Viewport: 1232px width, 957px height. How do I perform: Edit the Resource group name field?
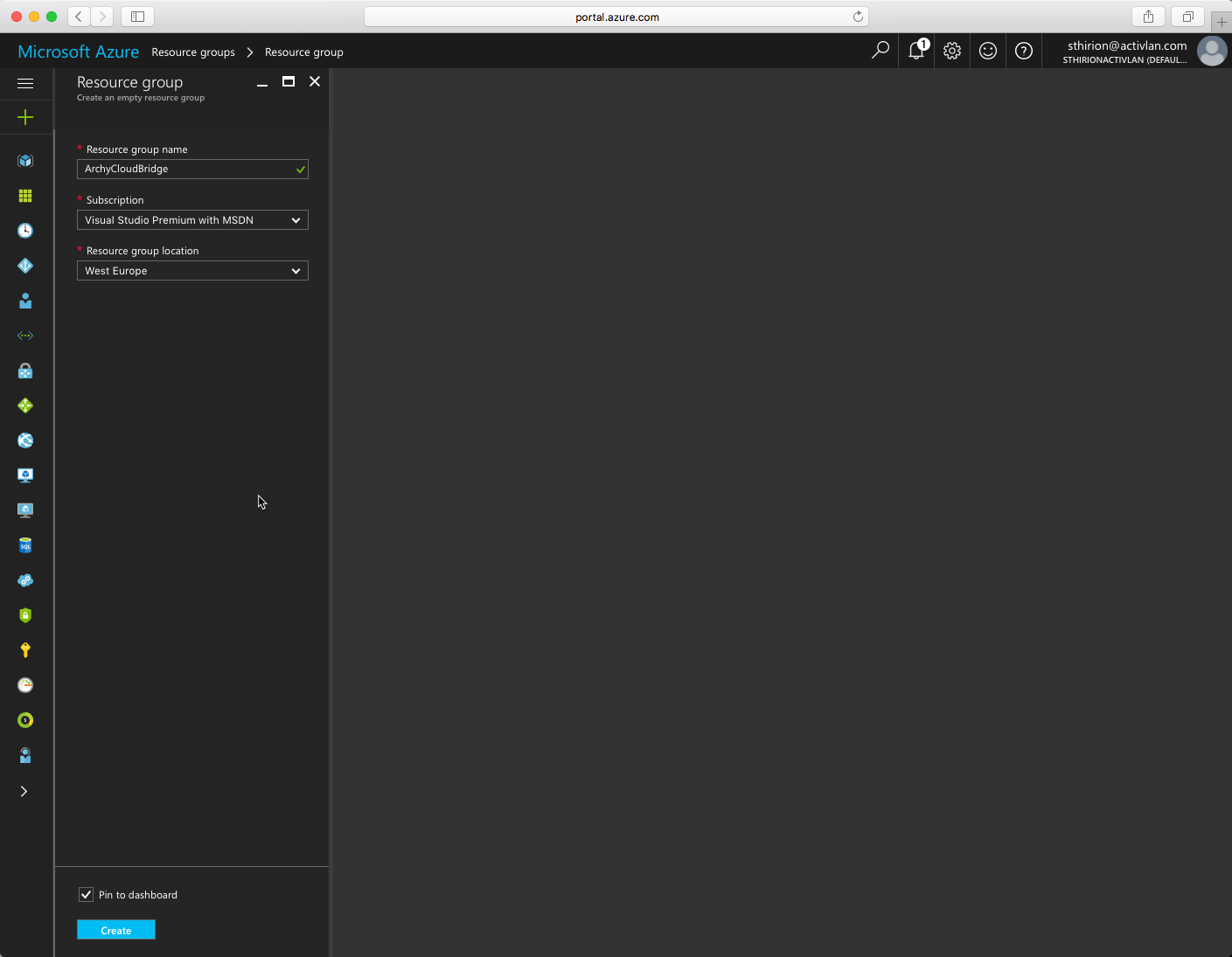pos(192,169)
